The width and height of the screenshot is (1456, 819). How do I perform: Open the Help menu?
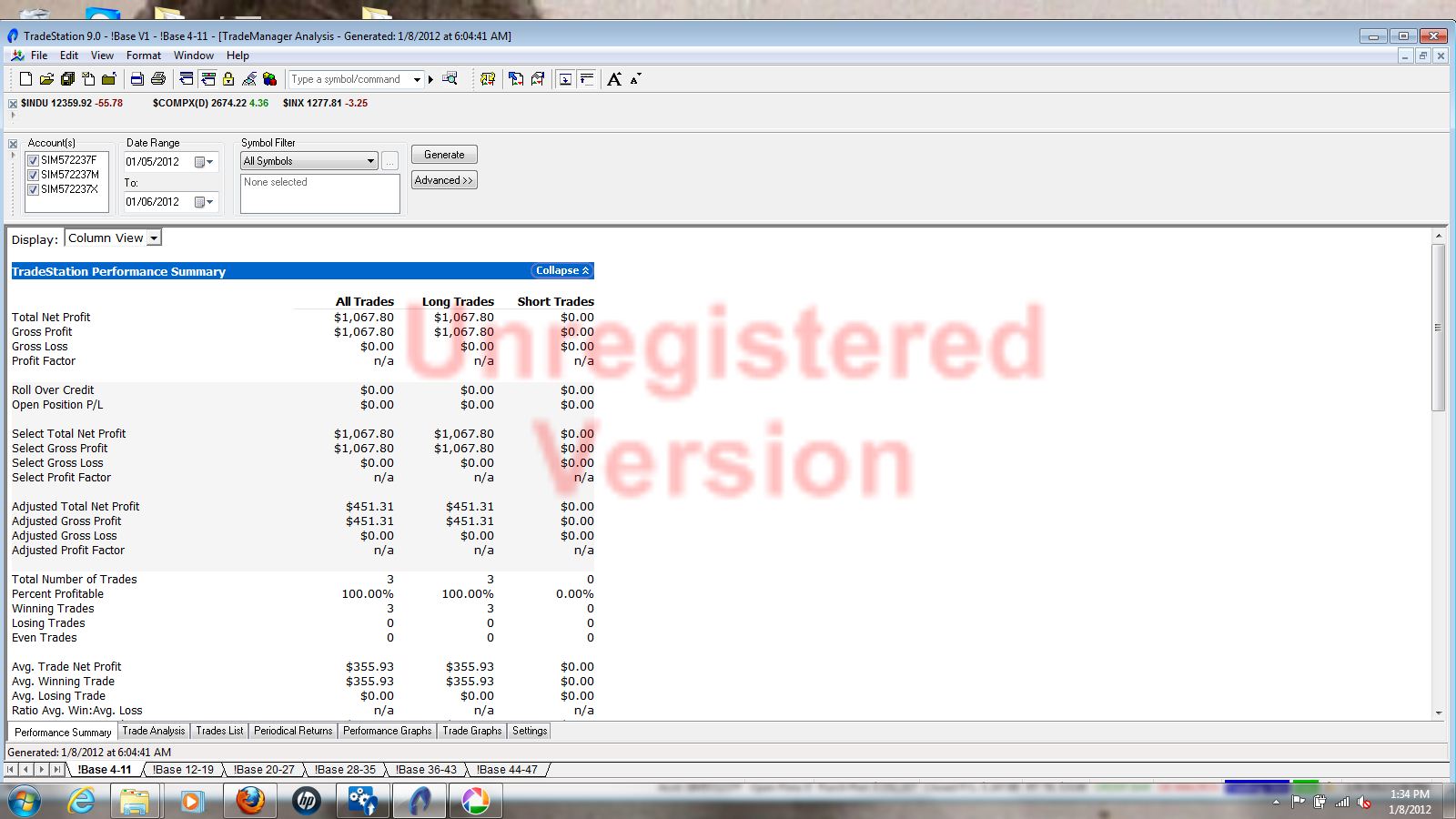tap(238, 56)
